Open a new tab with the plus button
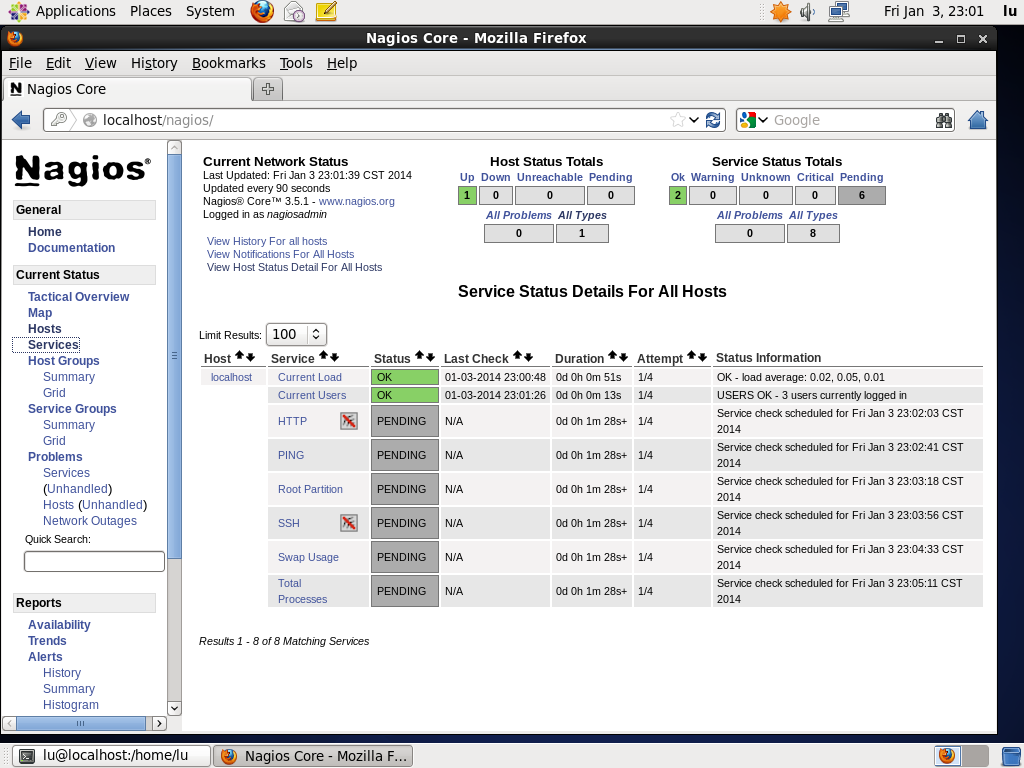The height and width of the screenshot is (768, 1024). [267, 89]
